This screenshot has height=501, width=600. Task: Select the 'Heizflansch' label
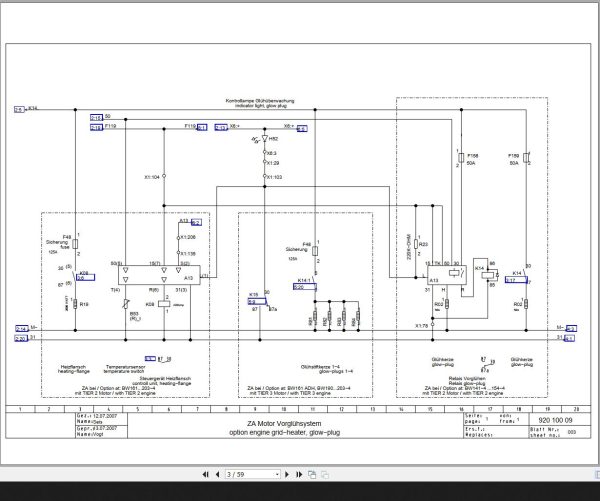pos(73,367)
